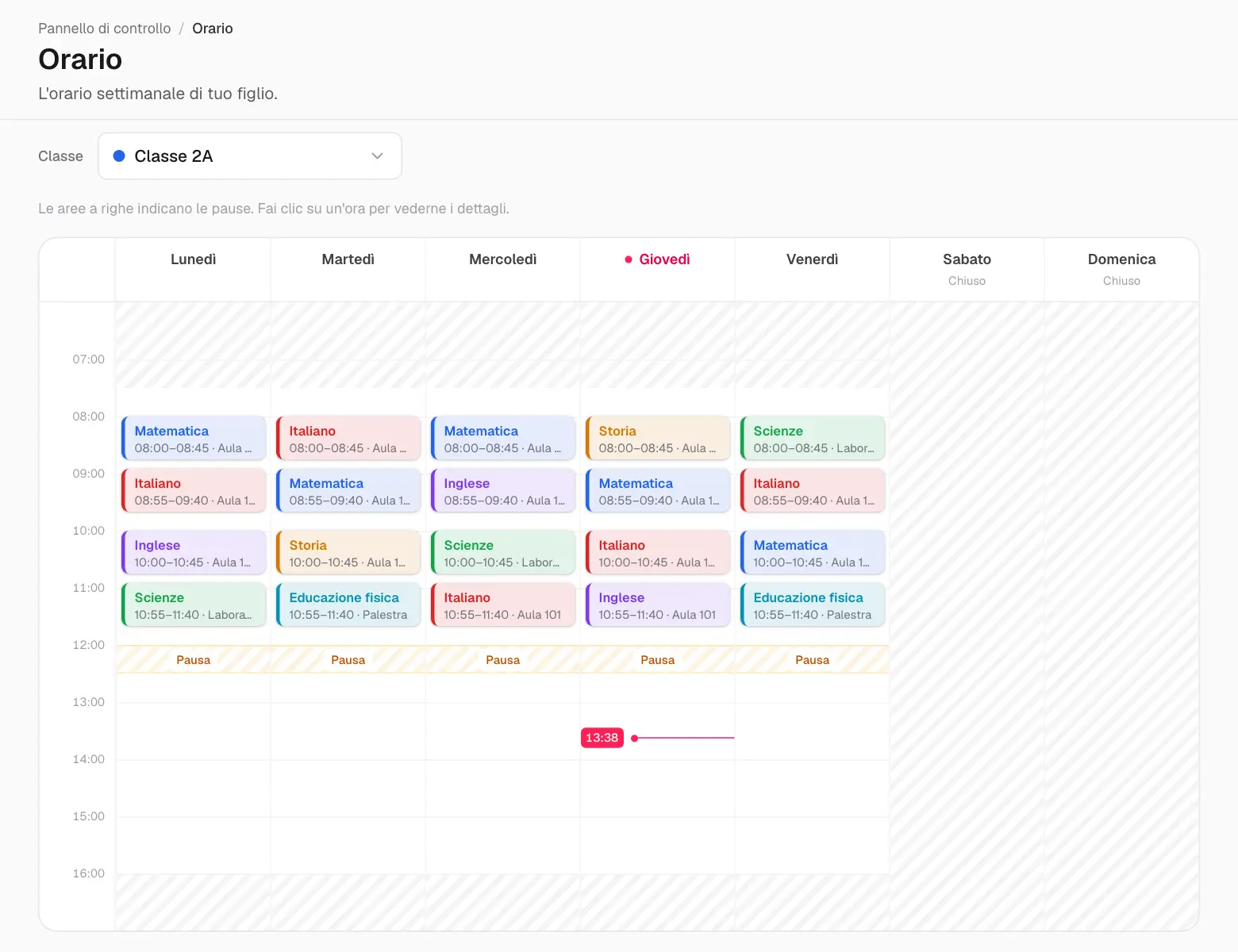
Task: Open Friday Scienze 08:00–08:45 lesson
Action: pos(813,438)
